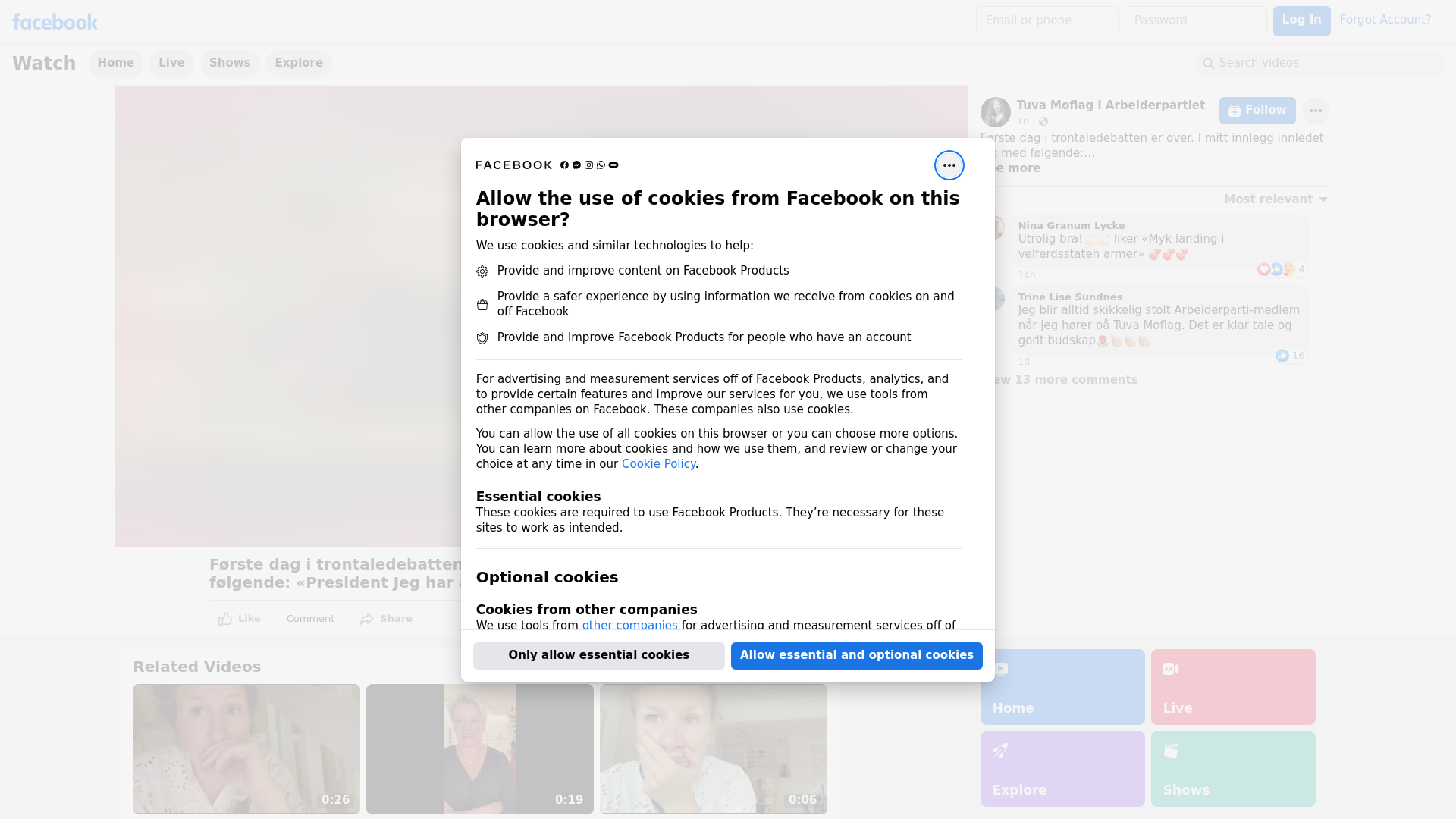Open post options three-dot menu
This screenshot has height=819, width=1456.
[1315, 111]
